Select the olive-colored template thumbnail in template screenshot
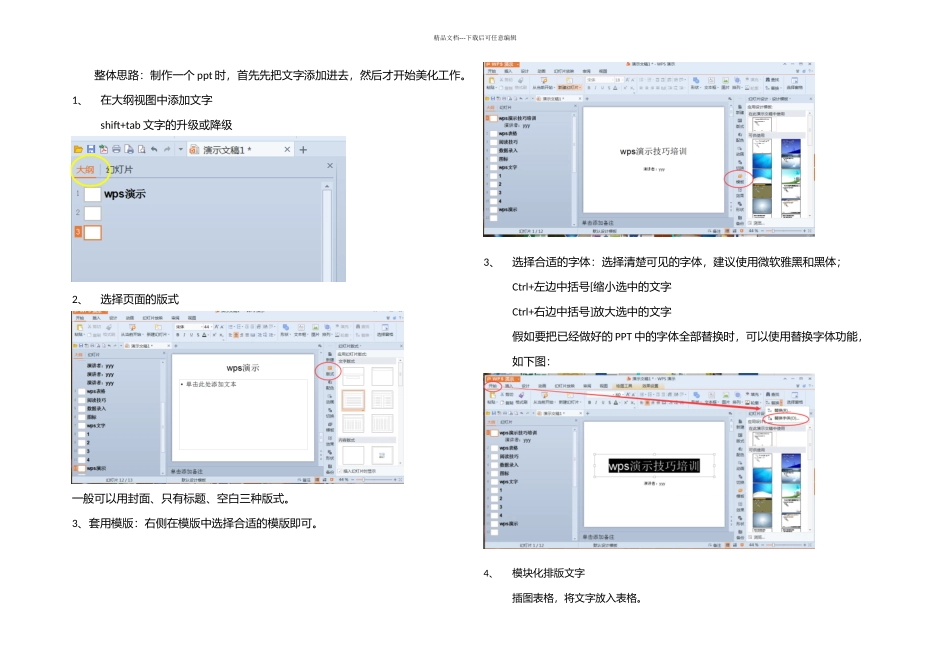 (x=762, y=193)
